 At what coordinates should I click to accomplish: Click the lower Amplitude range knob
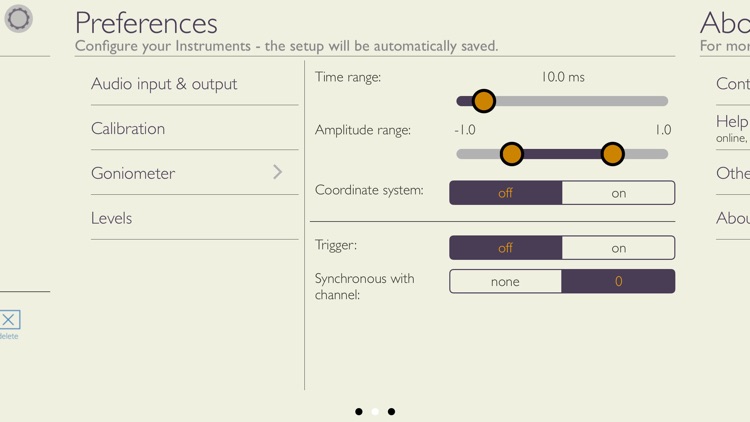[511, 154]
